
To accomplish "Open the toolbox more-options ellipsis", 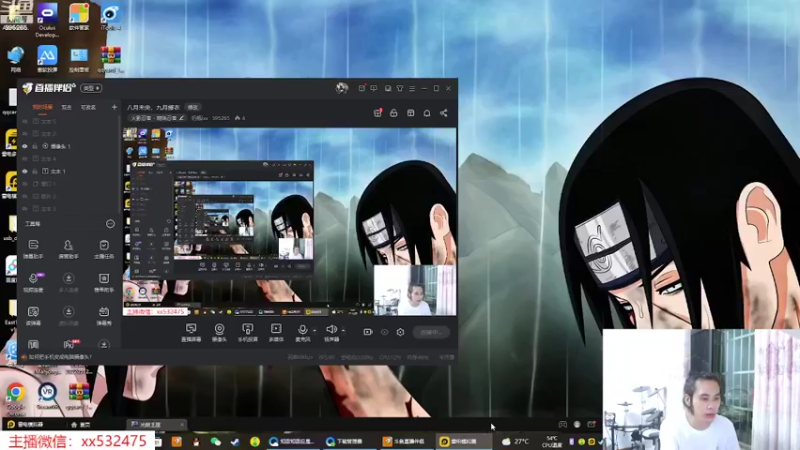I will pyautogui.click(x=110, y=224).
